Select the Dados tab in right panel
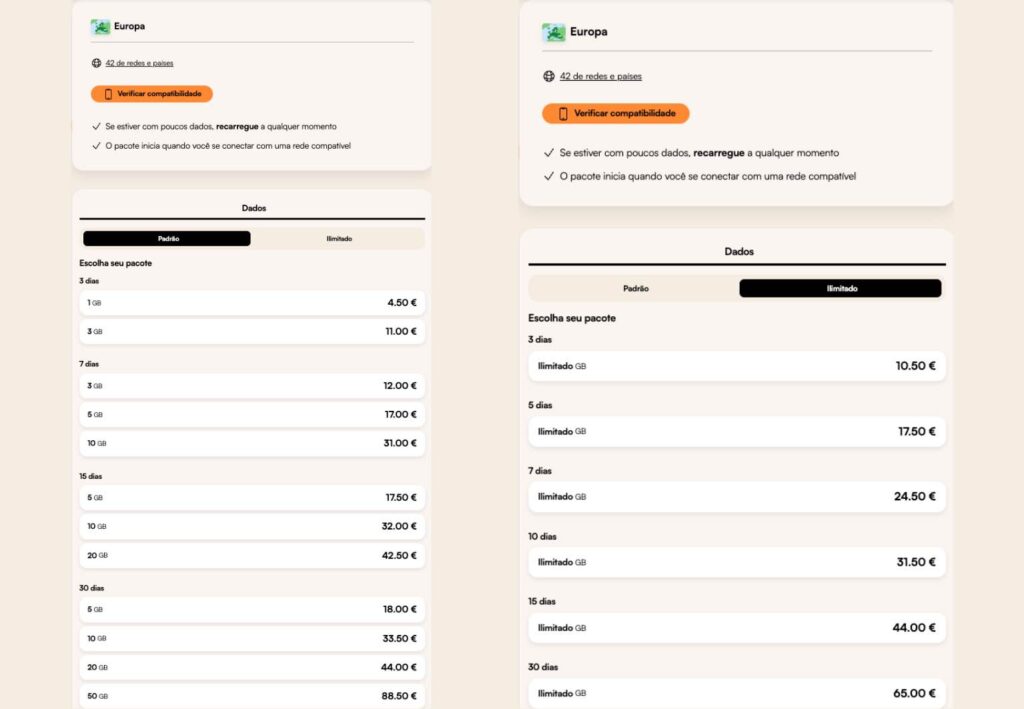Screen dimensions: 1024x709 [x=738, y=252]
